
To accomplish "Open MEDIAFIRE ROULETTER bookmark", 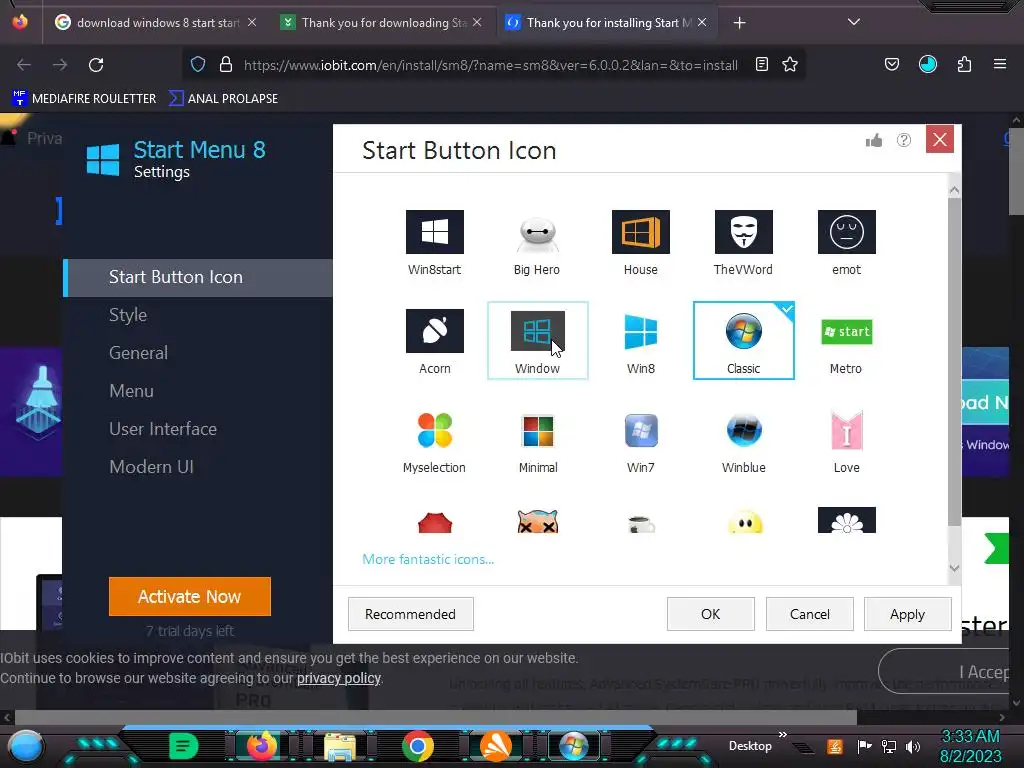I will tap(84, 99).
